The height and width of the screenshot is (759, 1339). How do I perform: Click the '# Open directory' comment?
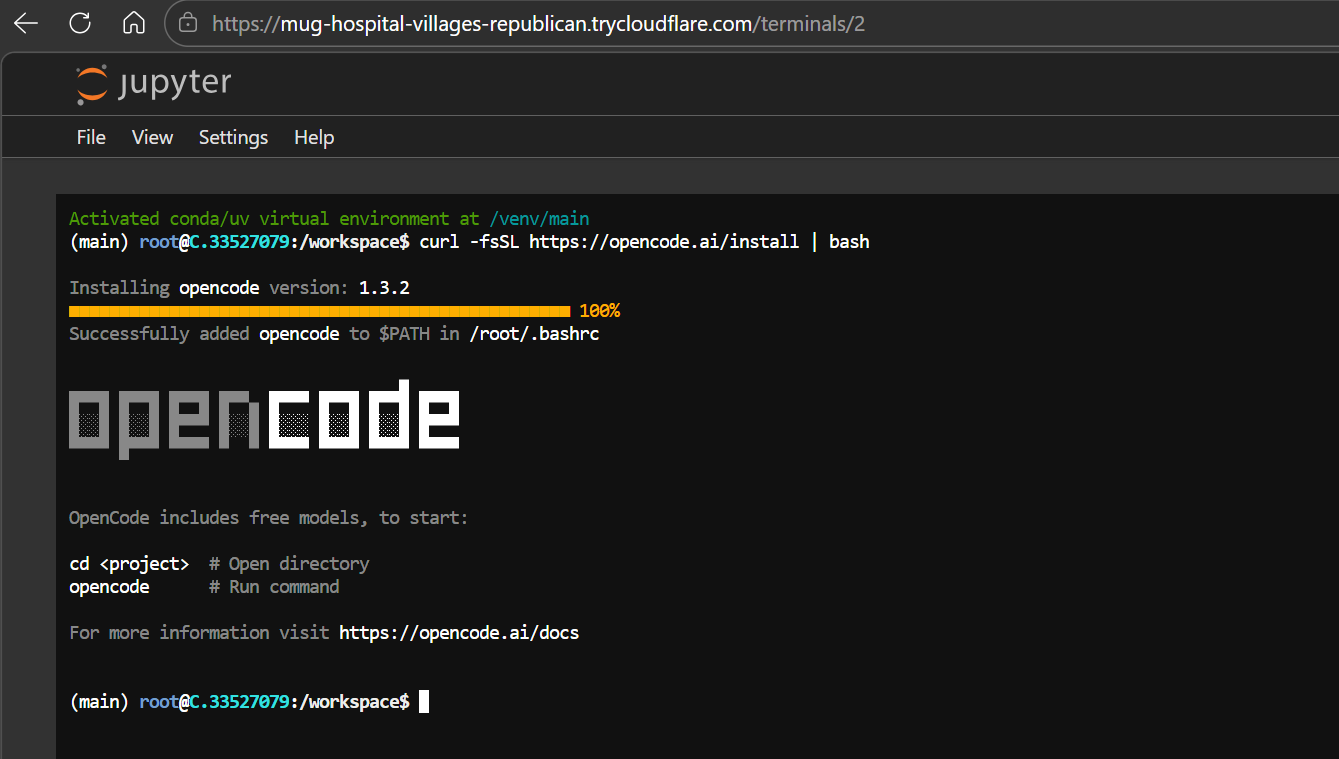point(289,564)
